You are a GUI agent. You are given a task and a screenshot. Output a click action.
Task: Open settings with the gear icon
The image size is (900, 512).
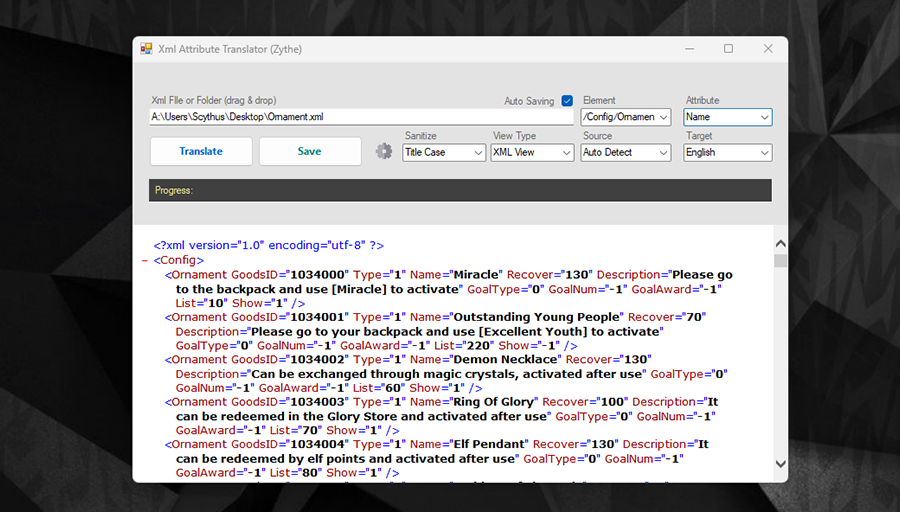[384, 151]
